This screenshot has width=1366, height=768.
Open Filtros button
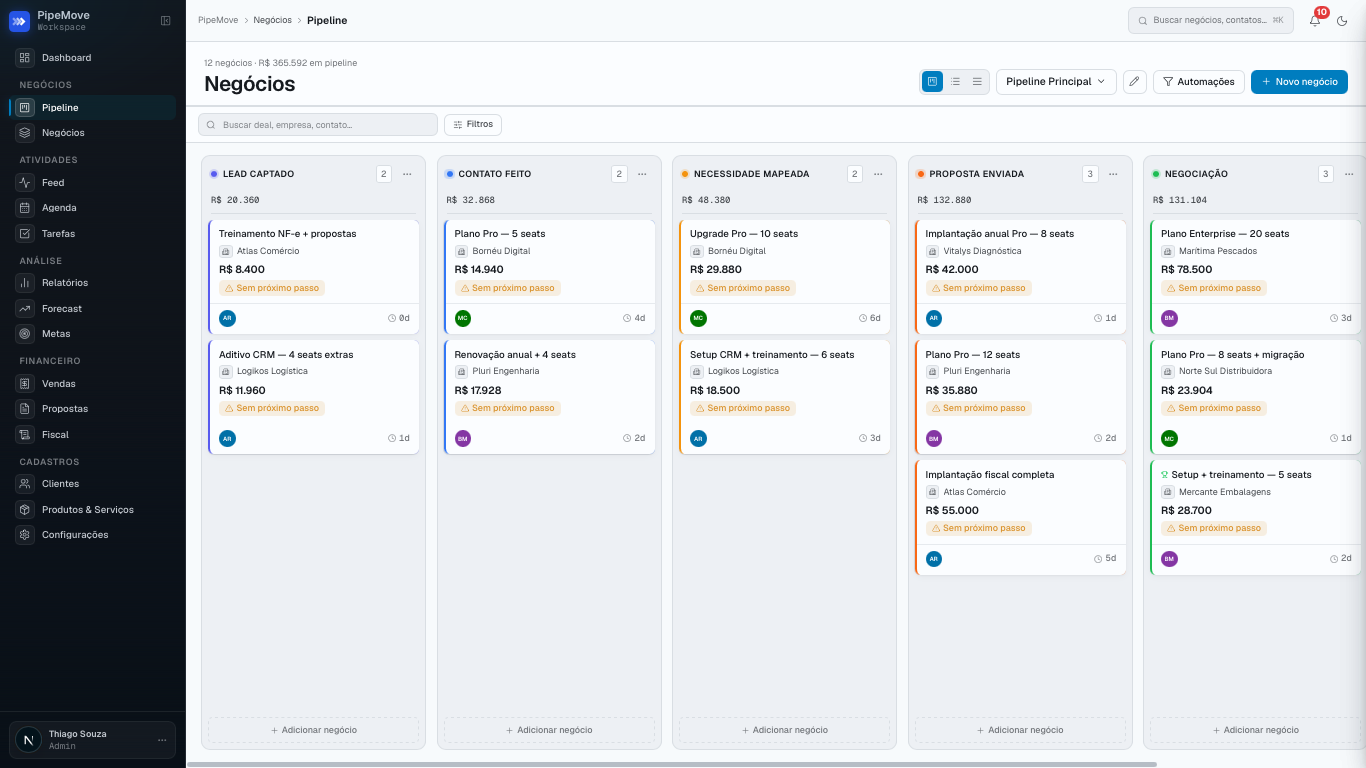(x=473, y=125)
